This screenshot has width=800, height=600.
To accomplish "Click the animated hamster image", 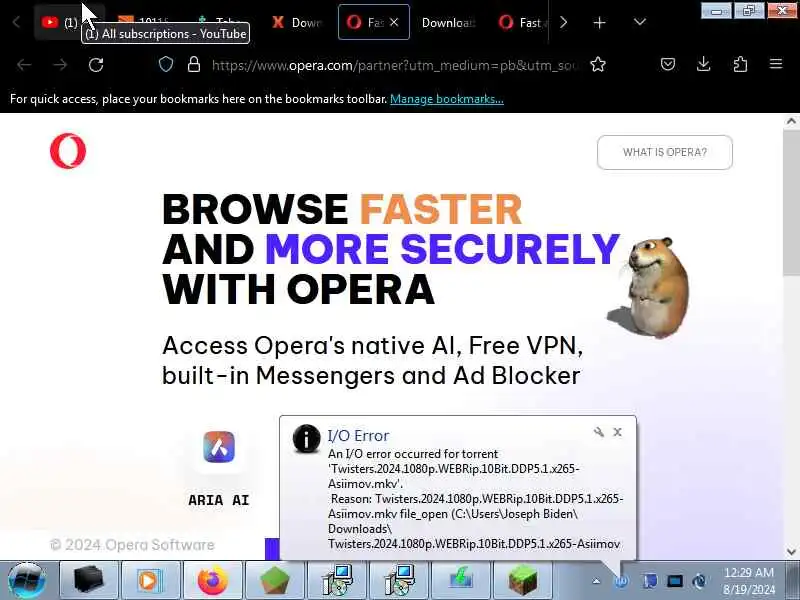I will click(x=651, y=288).
